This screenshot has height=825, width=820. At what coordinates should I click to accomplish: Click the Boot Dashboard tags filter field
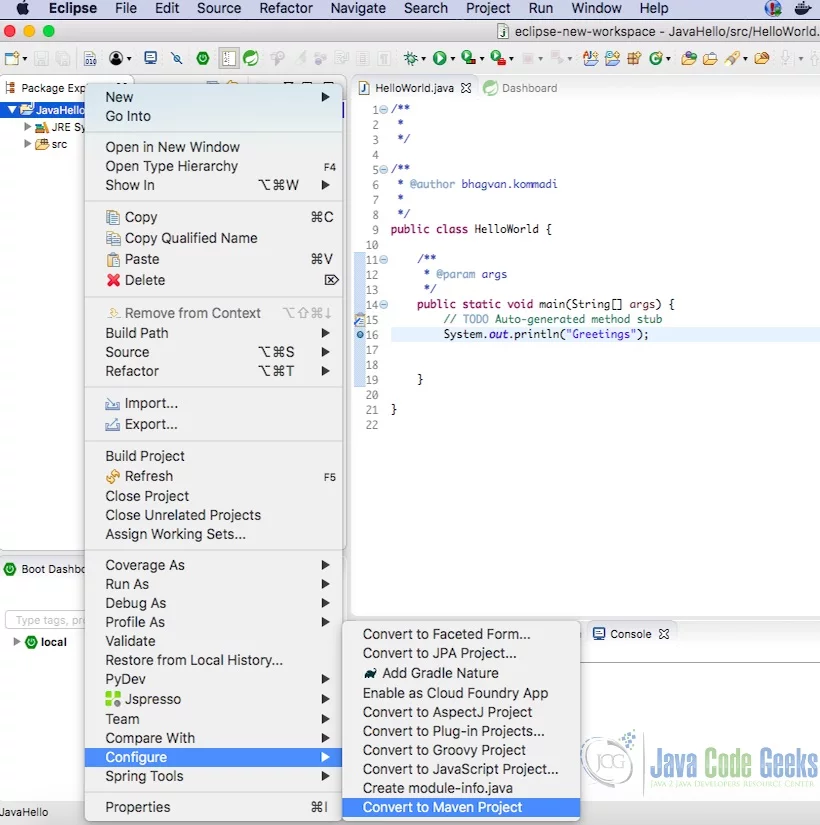(x=45, y=620)
